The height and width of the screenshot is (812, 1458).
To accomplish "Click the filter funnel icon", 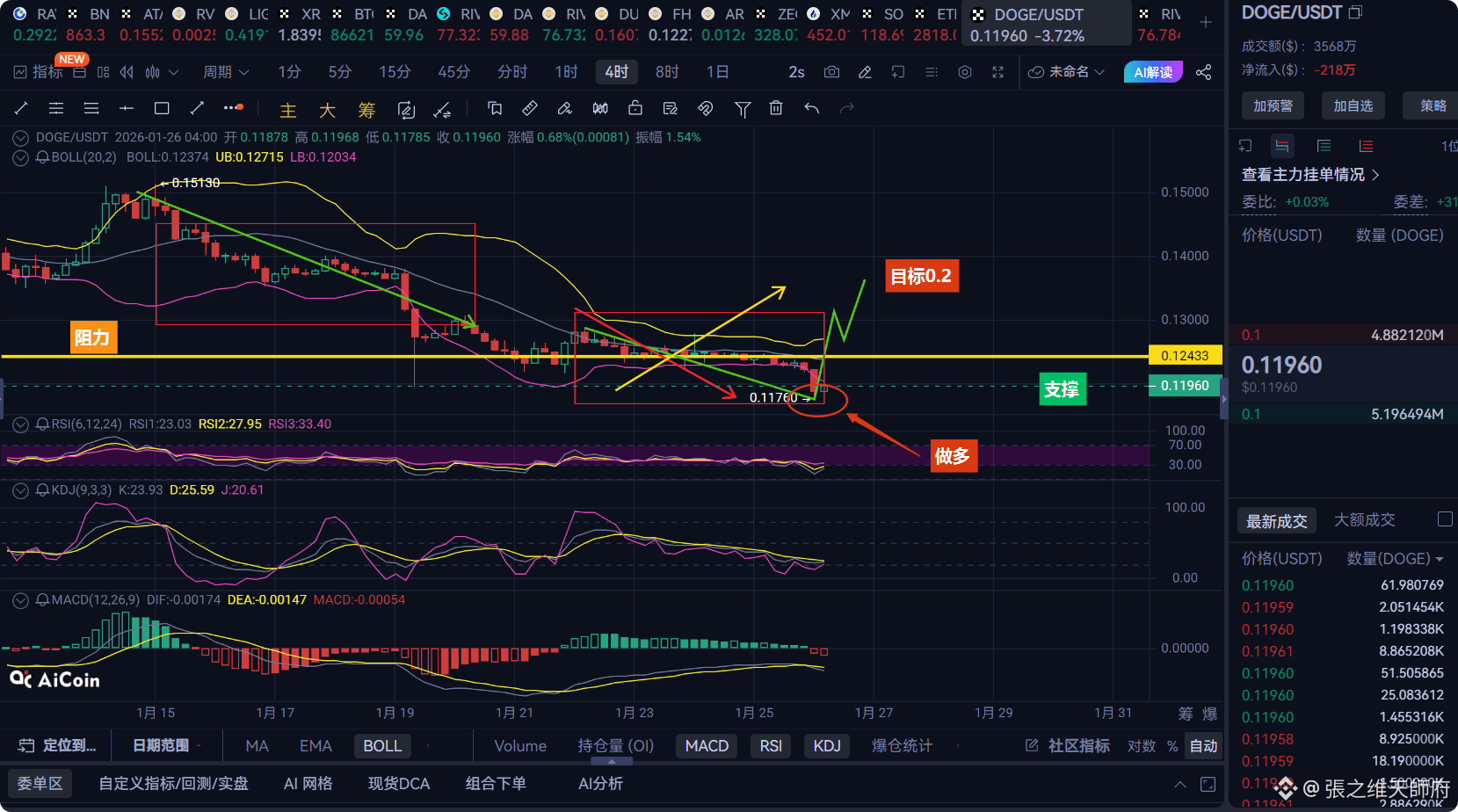I will pos(743,108).
